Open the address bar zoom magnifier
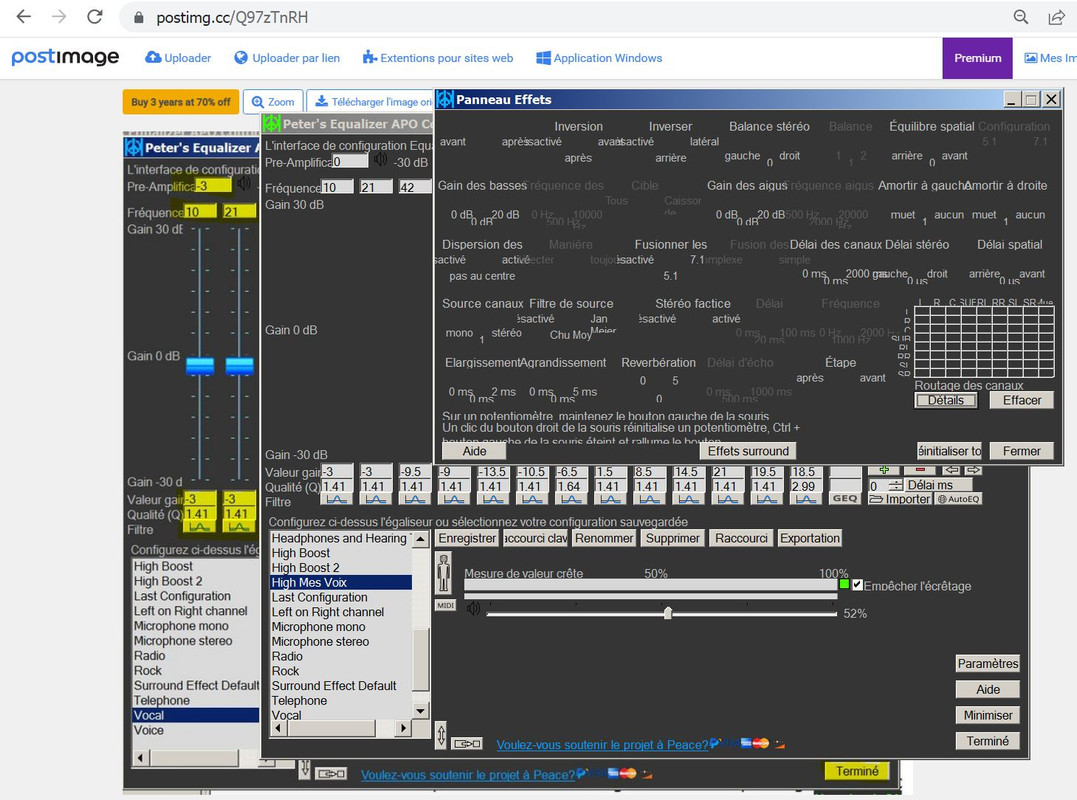1077x800 pixels. (1021, 17)
